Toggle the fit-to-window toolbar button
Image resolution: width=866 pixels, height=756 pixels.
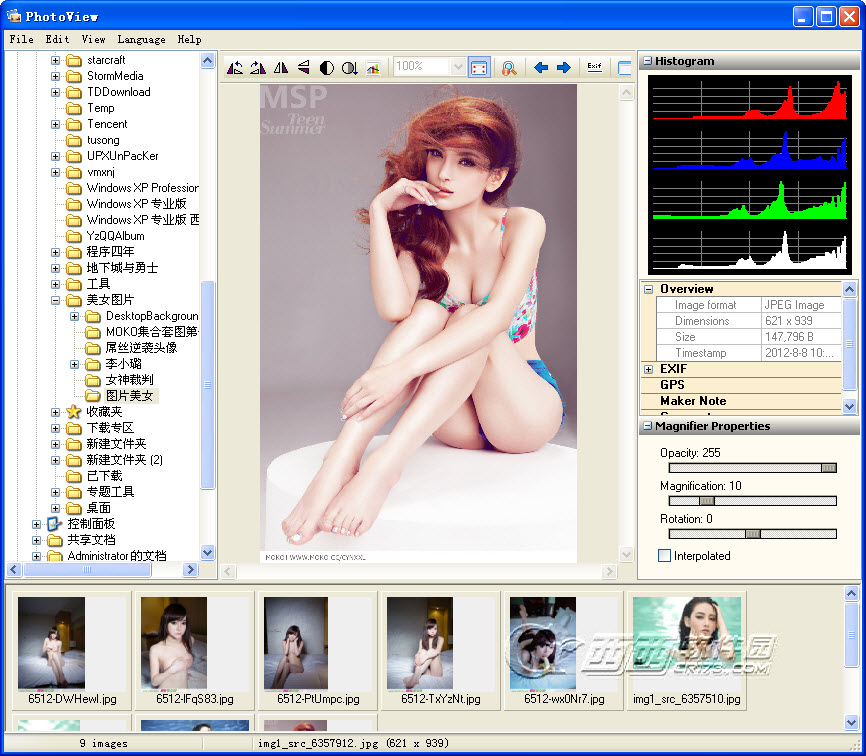tap(479, 68)
